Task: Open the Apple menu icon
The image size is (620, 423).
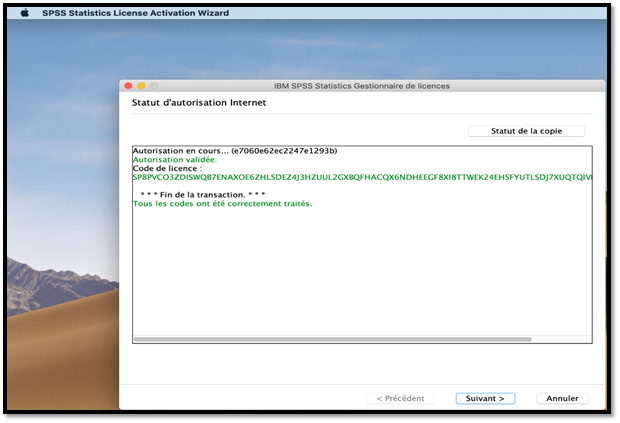Action: point(25,13)
